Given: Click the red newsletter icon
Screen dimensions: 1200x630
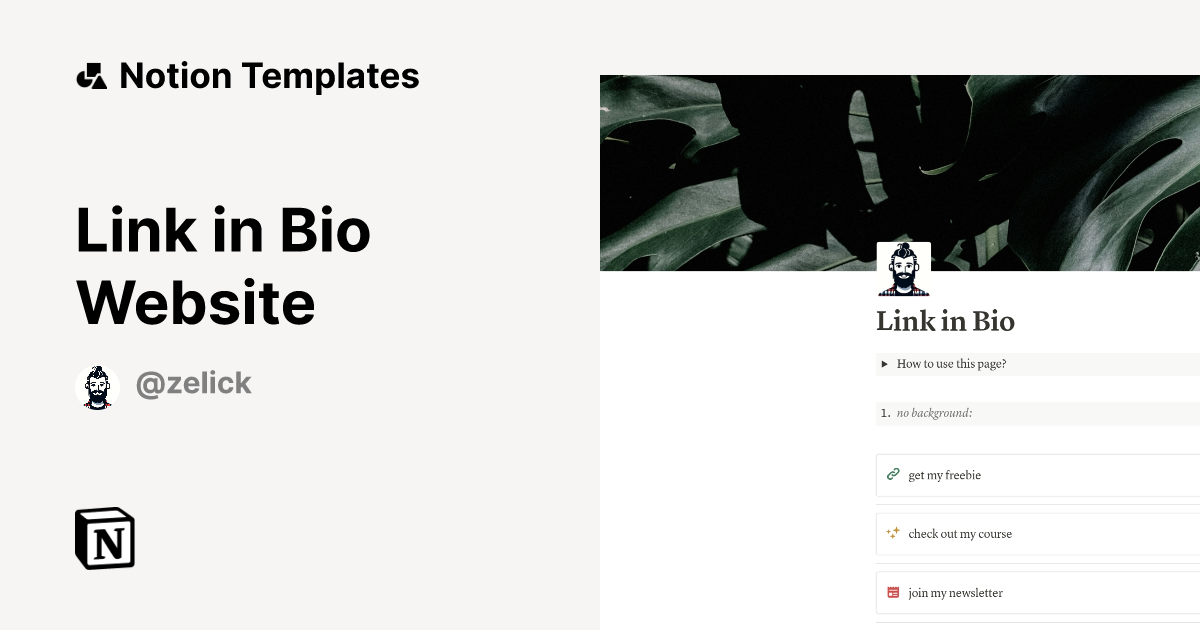Looking at the screenshot, I should [x=893, y=593].
